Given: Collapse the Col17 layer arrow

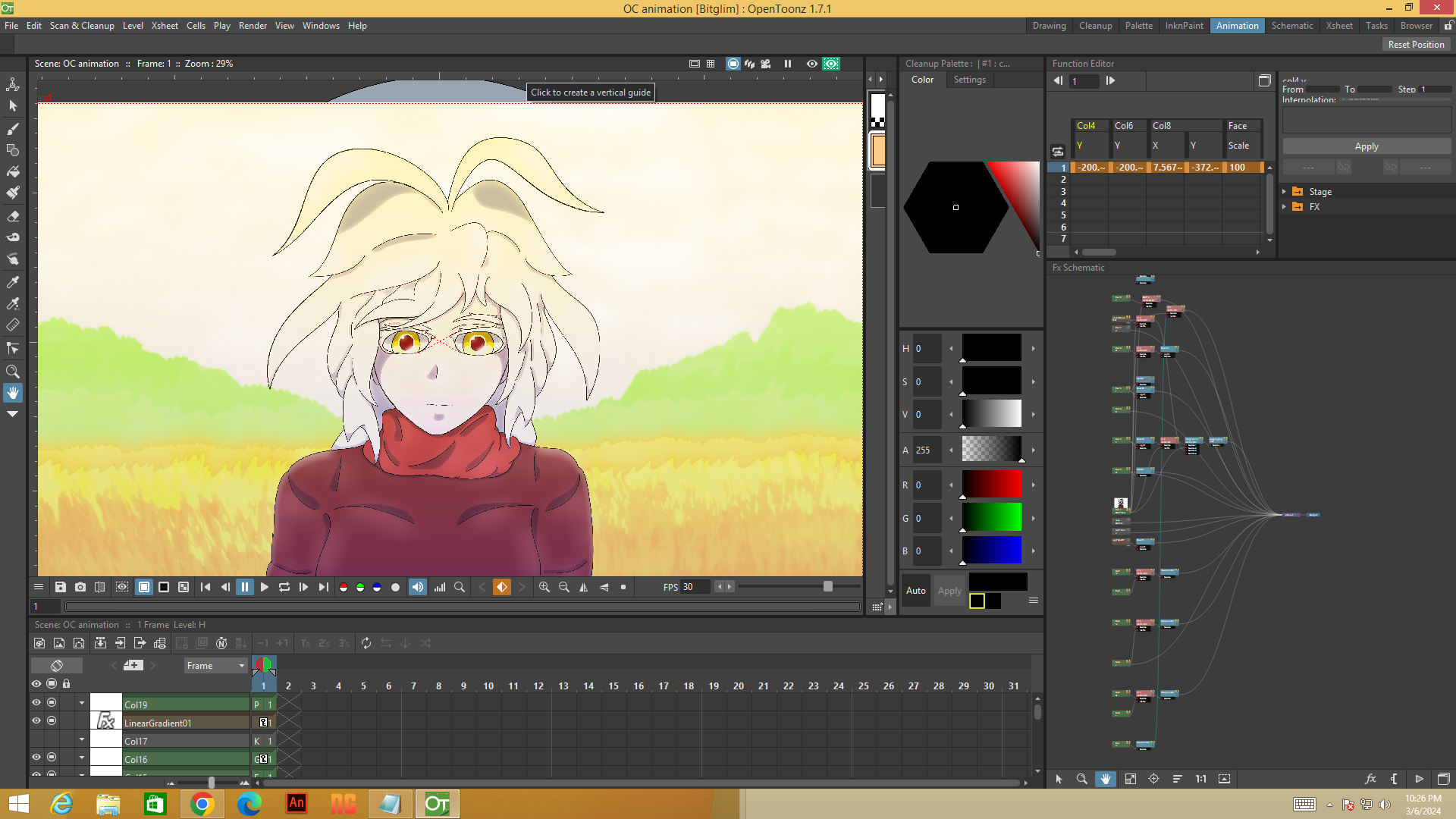Looking at the screenshot, I should 82,739.
